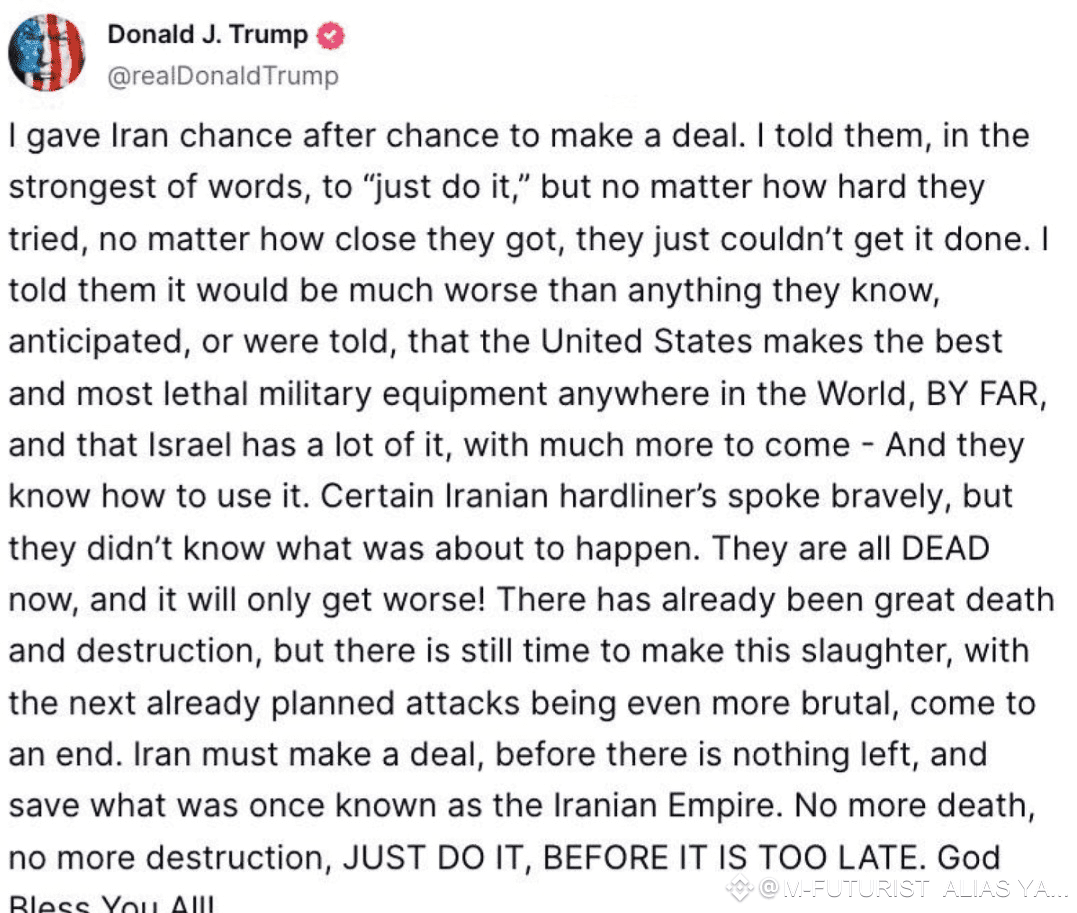The height and width of the screenshot is (913, 1077).
Task: Click the flag-painted profile avatar
Action: click(47, 53)
